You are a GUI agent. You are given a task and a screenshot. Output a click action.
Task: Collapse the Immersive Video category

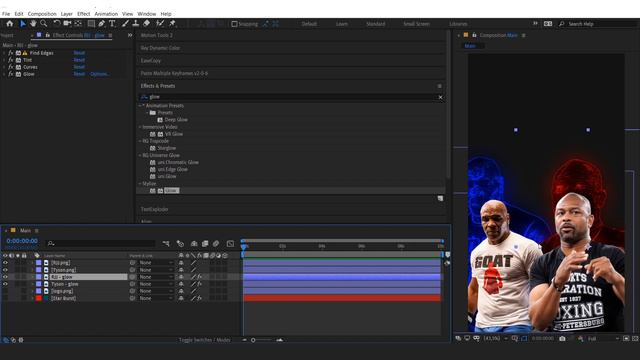[x=140, y=127]
